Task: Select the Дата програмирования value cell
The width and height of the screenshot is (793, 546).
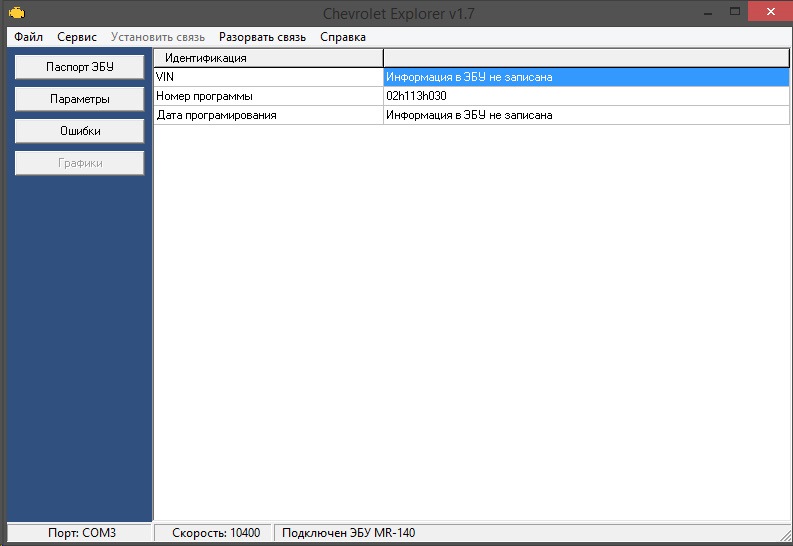Action: tap(587, 115)
